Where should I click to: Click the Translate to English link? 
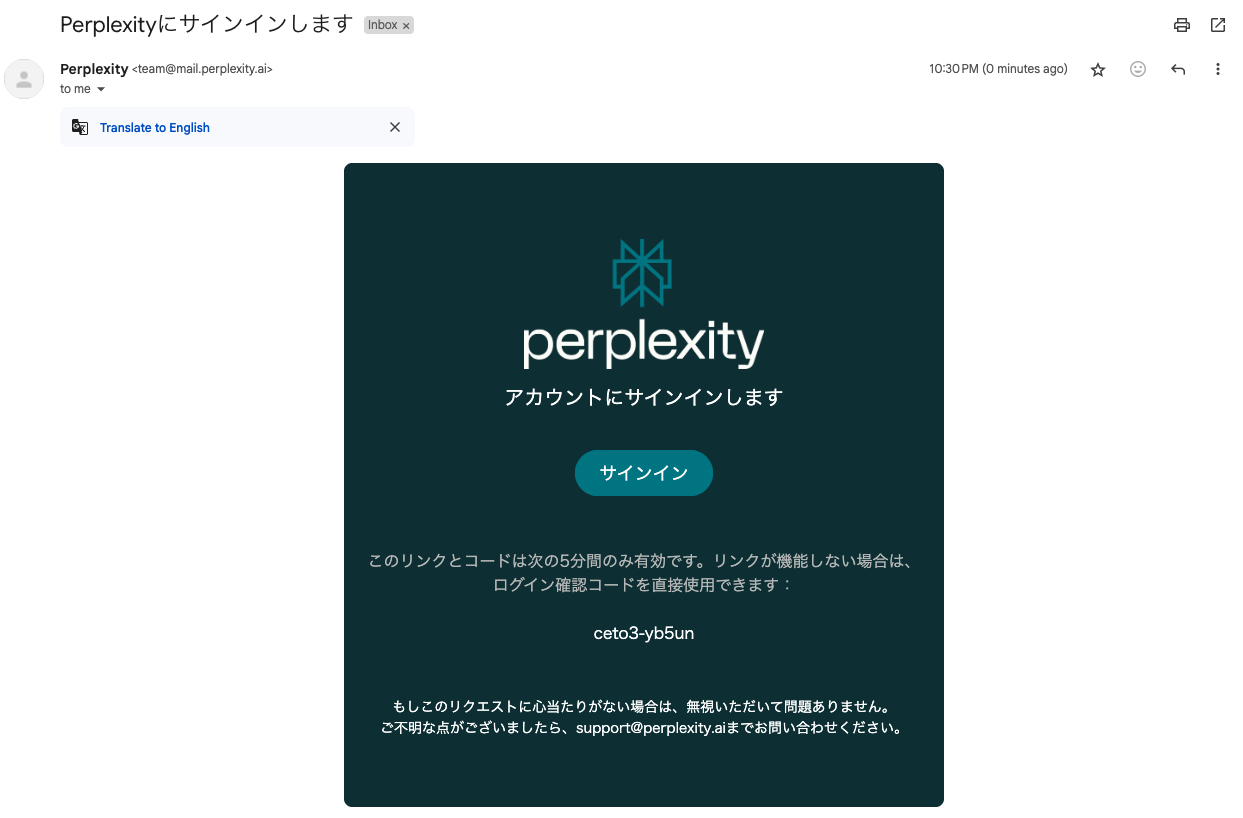pyautogui.click(x=155, y=127)
